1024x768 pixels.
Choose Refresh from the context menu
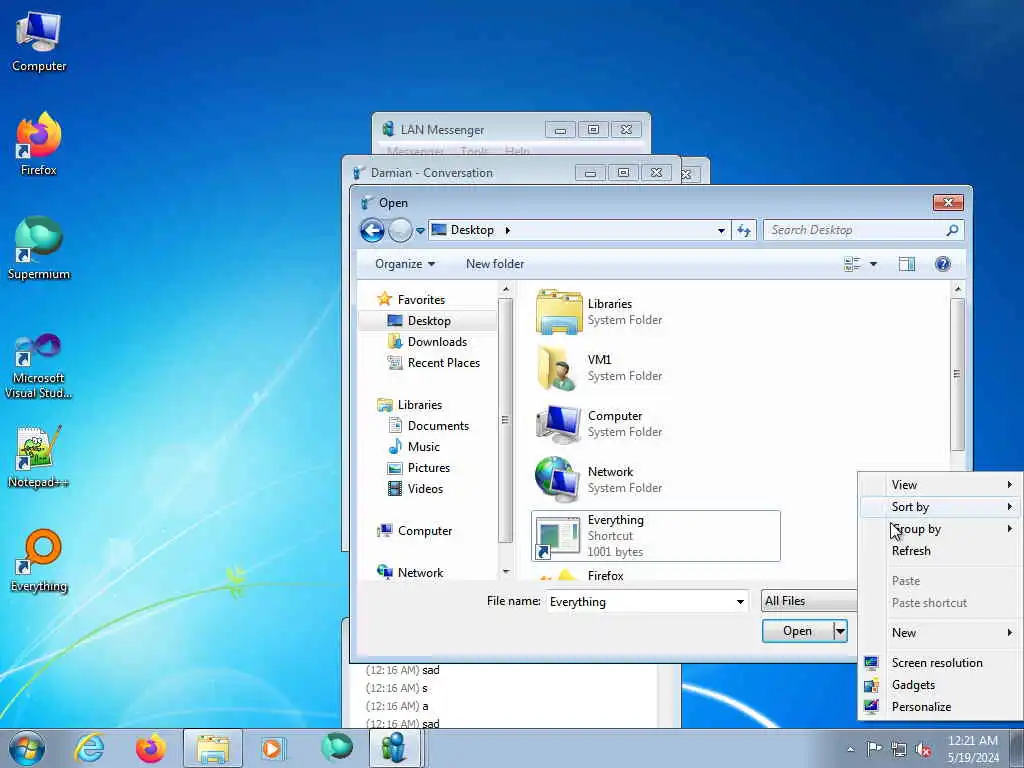(x=940, y=551)
